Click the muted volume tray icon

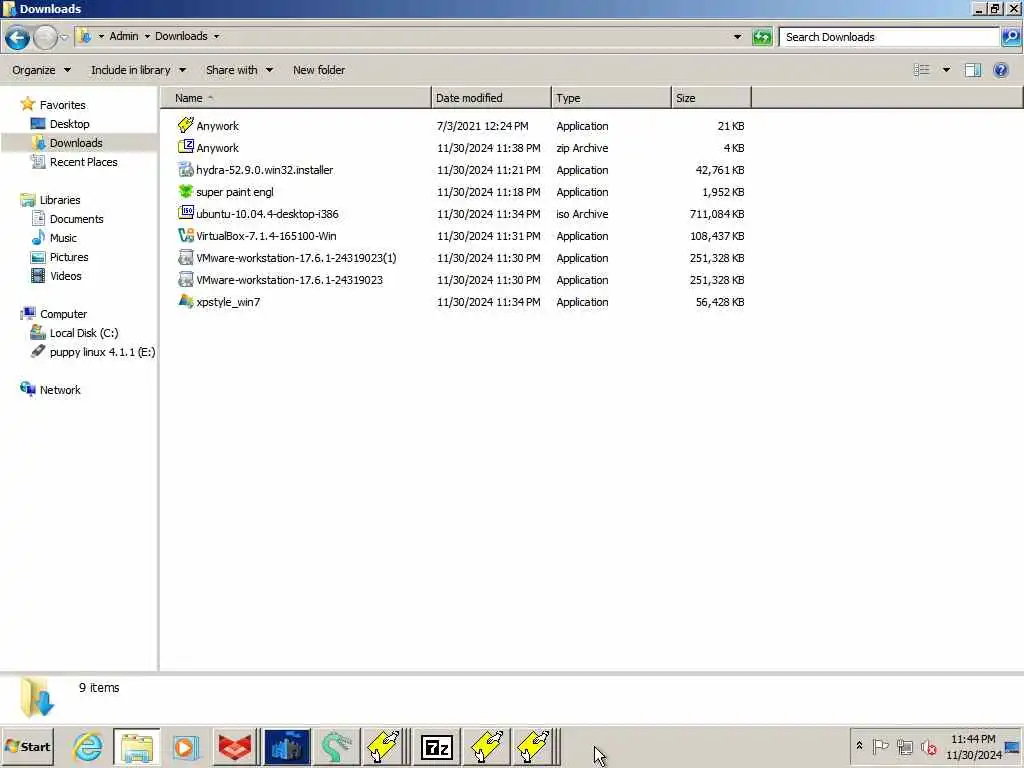[928, 746]
